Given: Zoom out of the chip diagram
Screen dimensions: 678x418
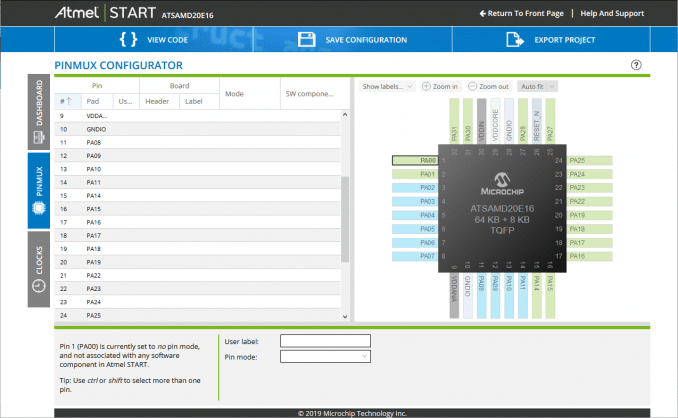Looking at the screenshot, I should 488,87.
